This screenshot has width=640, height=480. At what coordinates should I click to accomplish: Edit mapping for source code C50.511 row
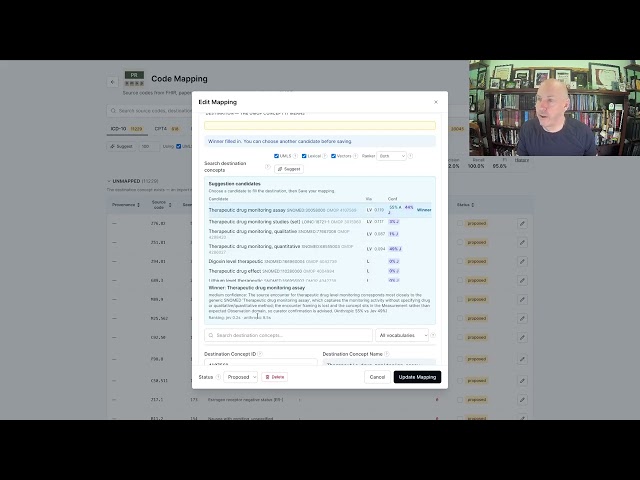click(x=522, y=380)
